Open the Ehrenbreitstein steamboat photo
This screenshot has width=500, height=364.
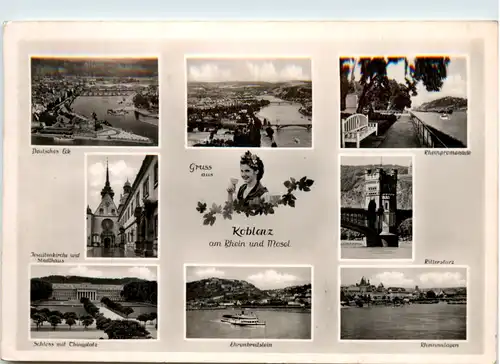(x=248, y=303)
